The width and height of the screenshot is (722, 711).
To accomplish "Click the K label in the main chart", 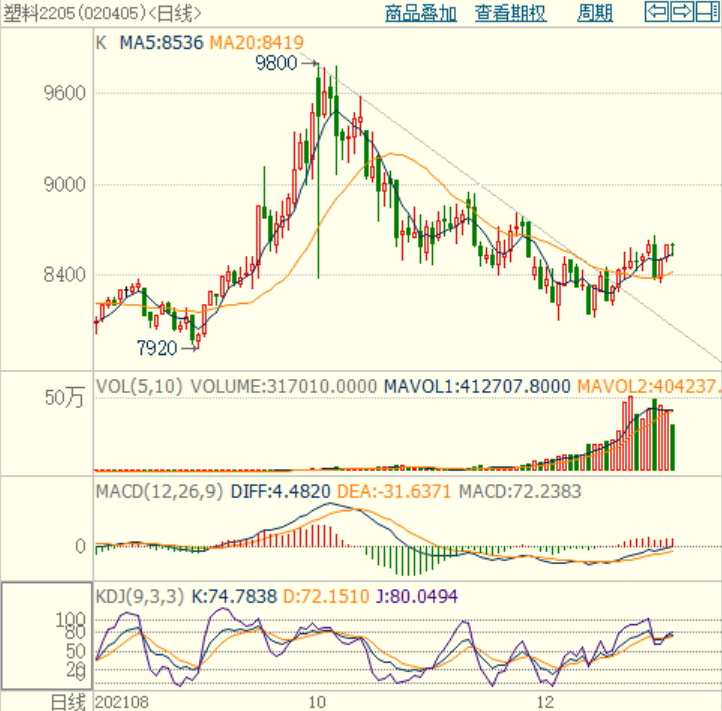I will click(x=100, y=44).
